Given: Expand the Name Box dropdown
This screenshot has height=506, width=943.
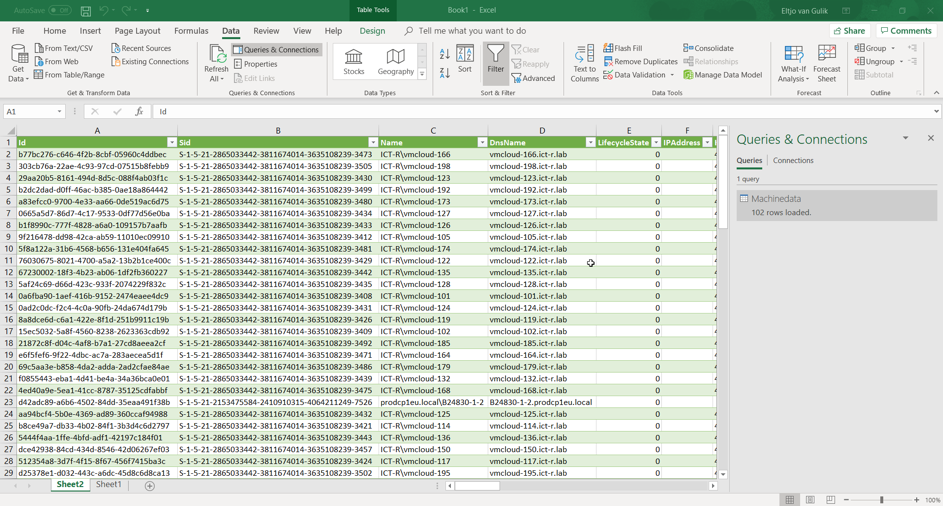Looking at the screenshot, I should [59, 111].
